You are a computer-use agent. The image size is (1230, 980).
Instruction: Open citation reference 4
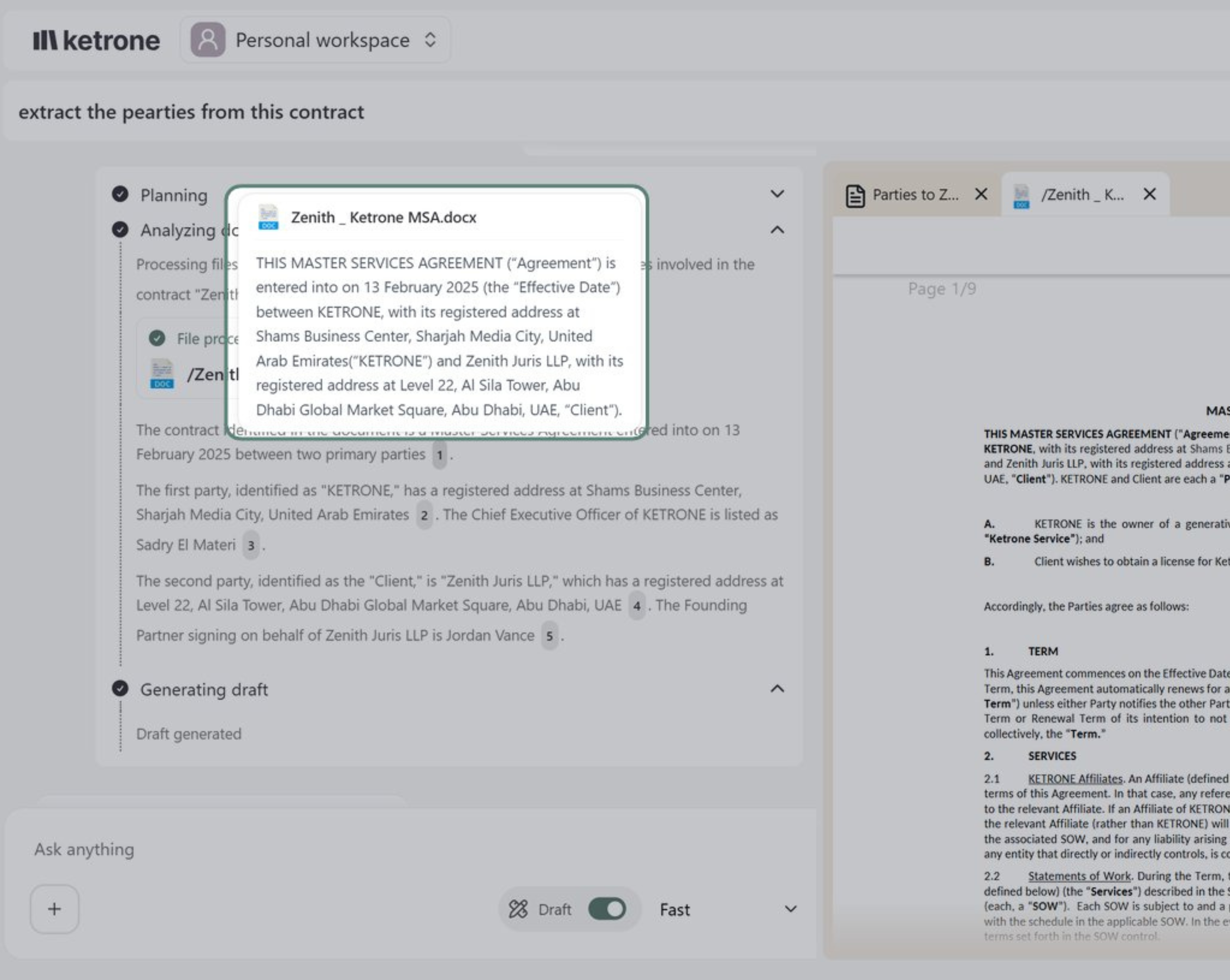coord(637,606)
